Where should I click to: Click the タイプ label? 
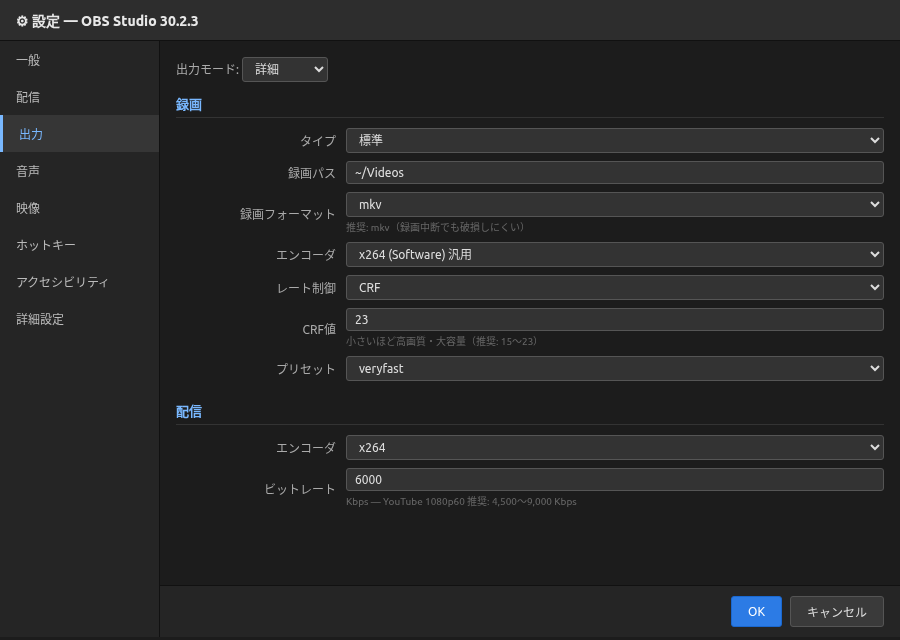317,141
